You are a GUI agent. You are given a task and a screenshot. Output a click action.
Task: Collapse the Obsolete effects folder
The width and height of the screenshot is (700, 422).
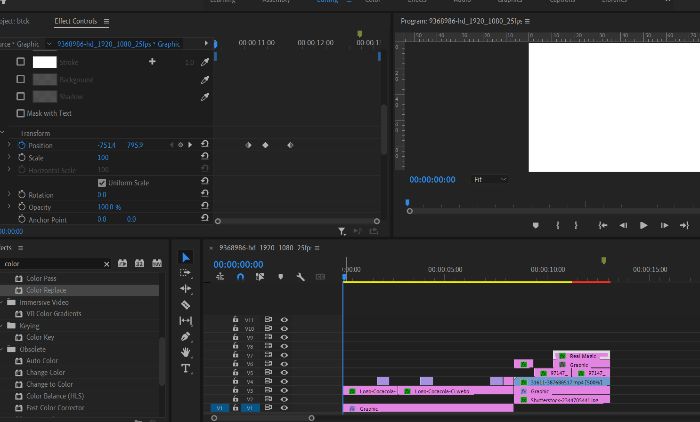(2, 349)
